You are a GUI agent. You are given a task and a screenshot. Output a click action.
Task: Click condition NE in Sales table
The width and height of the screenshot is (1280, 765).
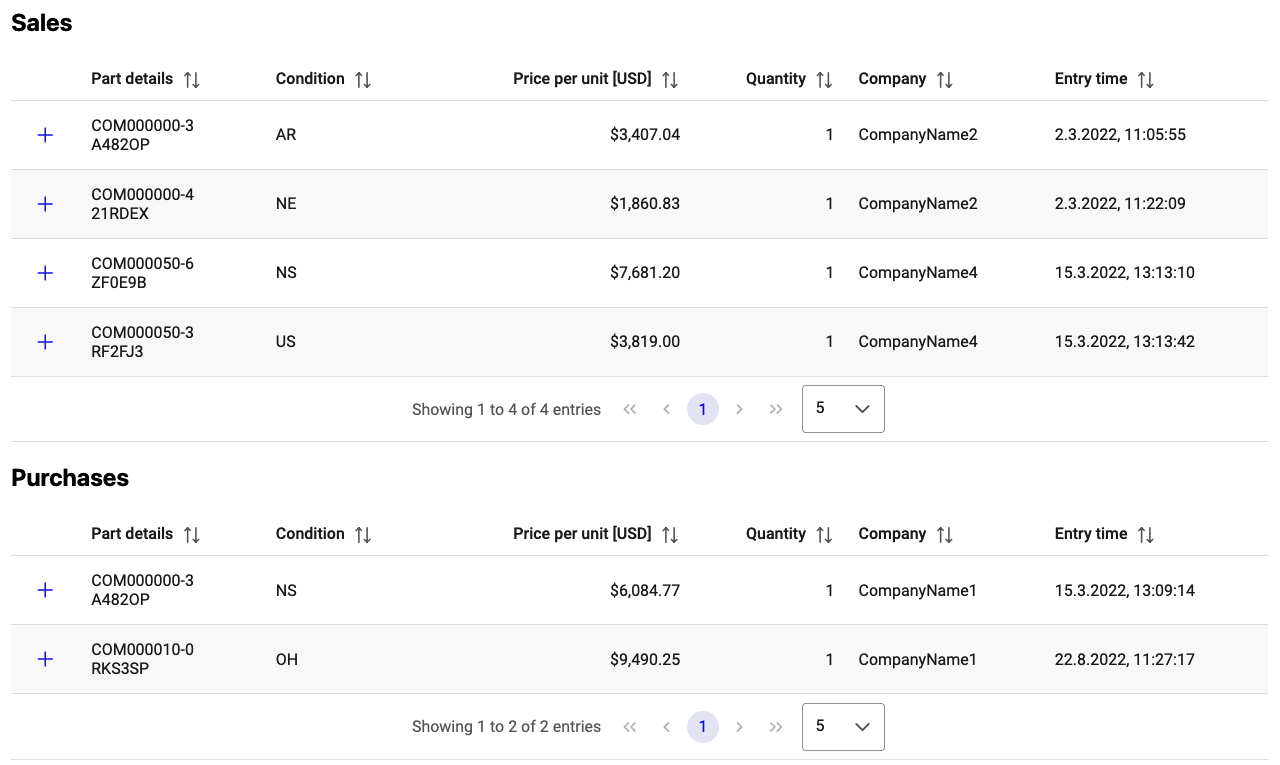click(x=286, y=204)
